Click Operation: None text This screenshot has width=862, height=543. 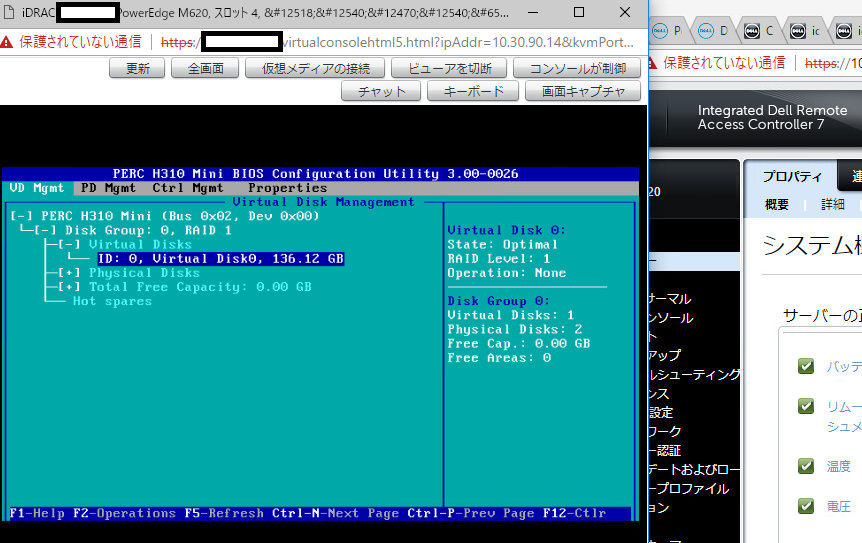point(506,273)
